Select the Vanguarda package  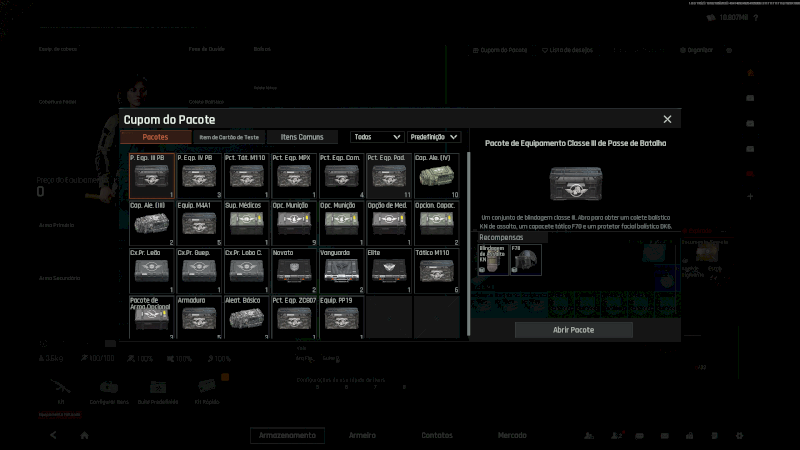coord(341,270)
